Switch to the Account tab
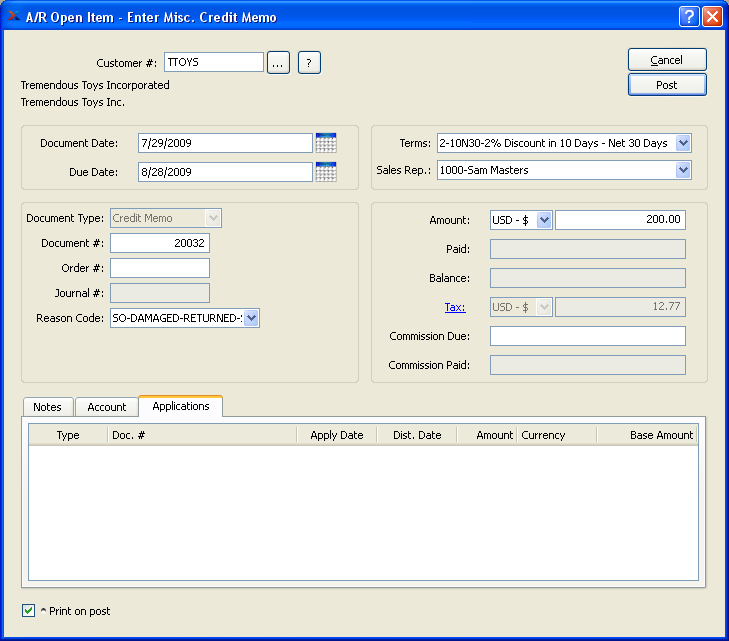Viewport: 729px width, 641px height. [x=106, y=407]
